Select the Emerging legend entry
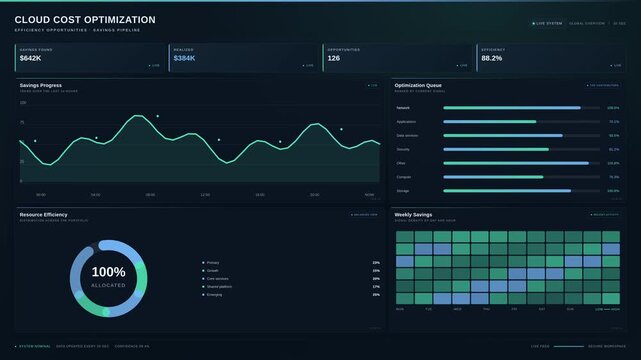Viewport: 641px width, 360px height. (x=214, y=295)
